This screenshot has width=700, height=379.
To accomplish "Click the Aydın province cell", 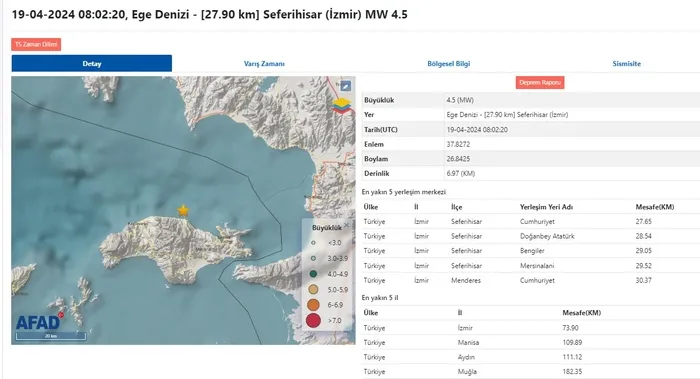I will click(x=466, y=357).
